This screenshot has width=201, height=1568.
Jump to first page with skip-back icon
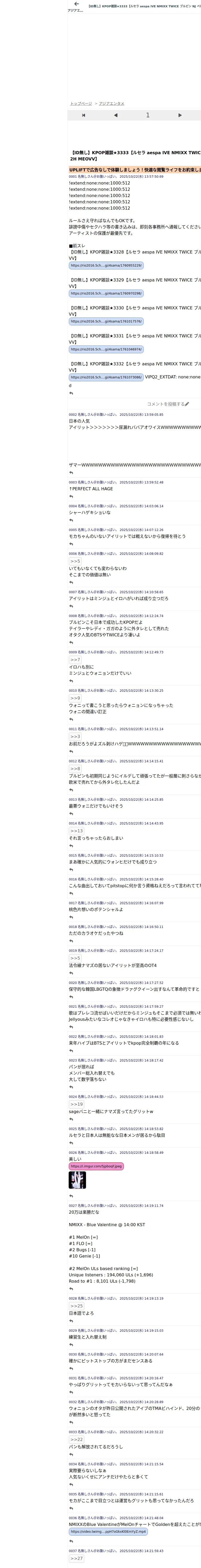point(83,115)
